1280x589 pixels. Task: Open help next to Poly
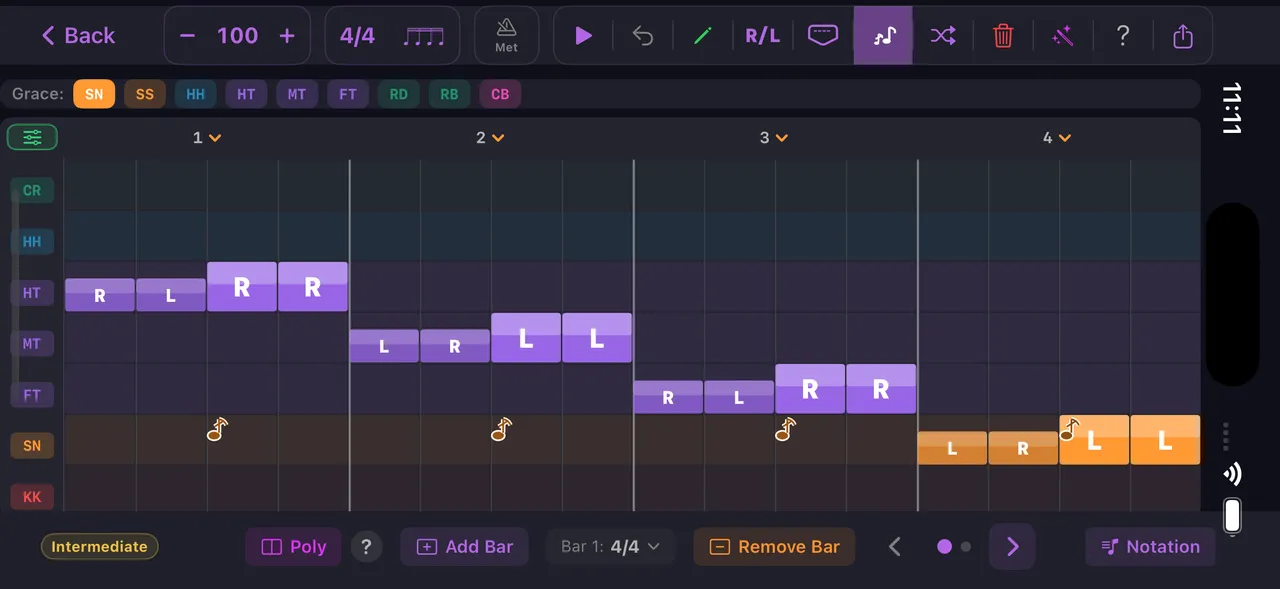point(367,547)
